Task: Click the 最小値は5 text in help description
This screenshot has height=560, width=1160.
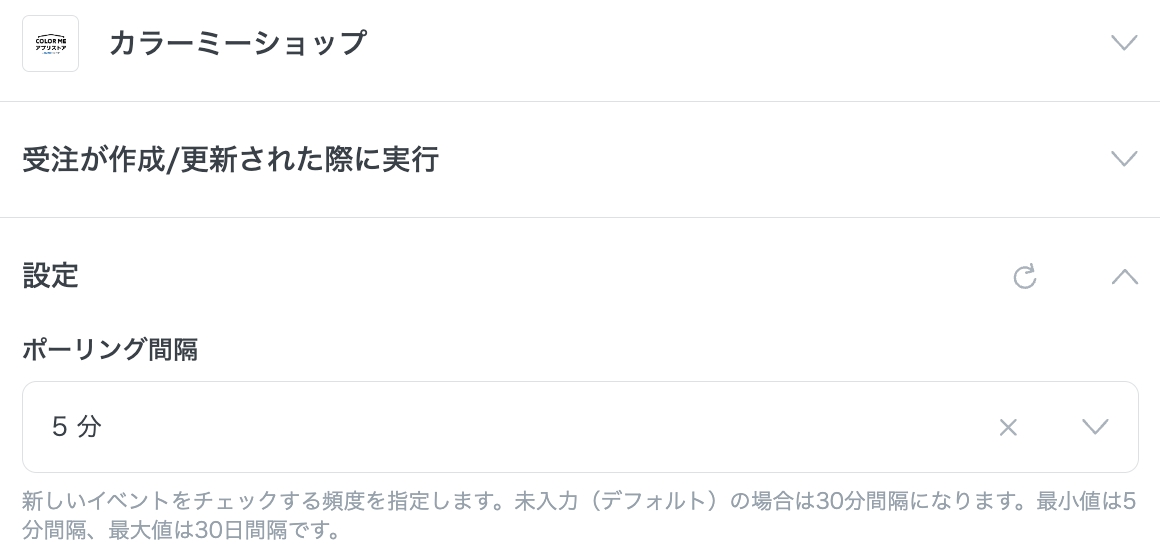Action: pos(1086,501)
